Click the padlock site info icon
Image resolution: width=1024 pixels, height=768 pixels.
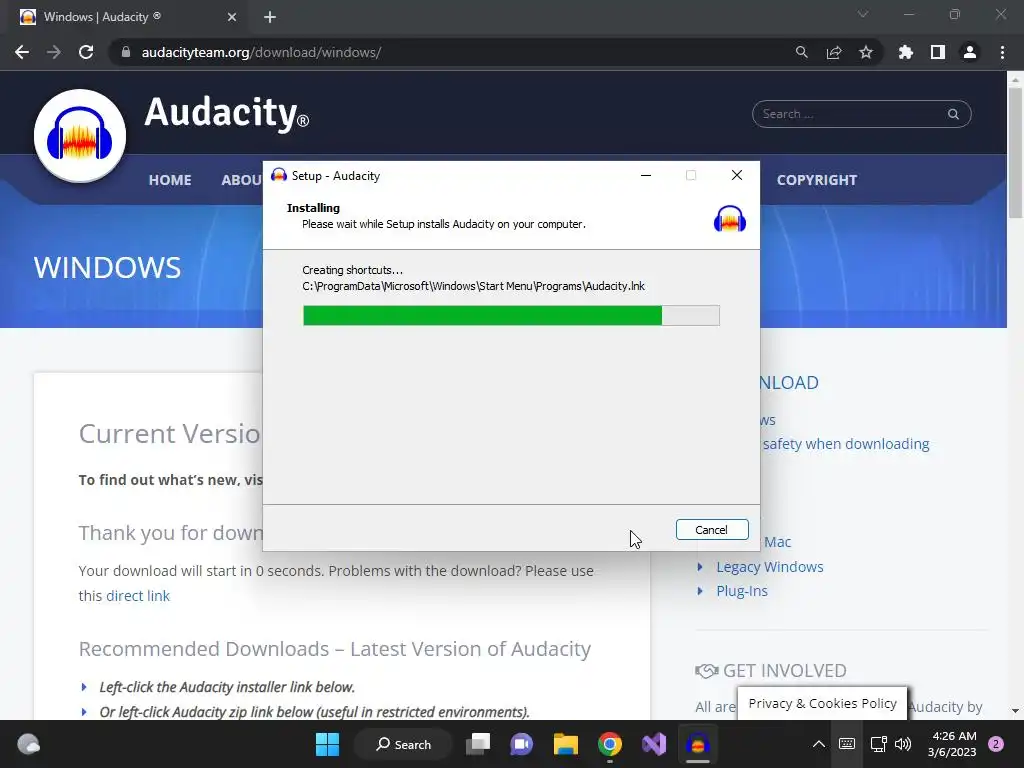coord(126,52)
